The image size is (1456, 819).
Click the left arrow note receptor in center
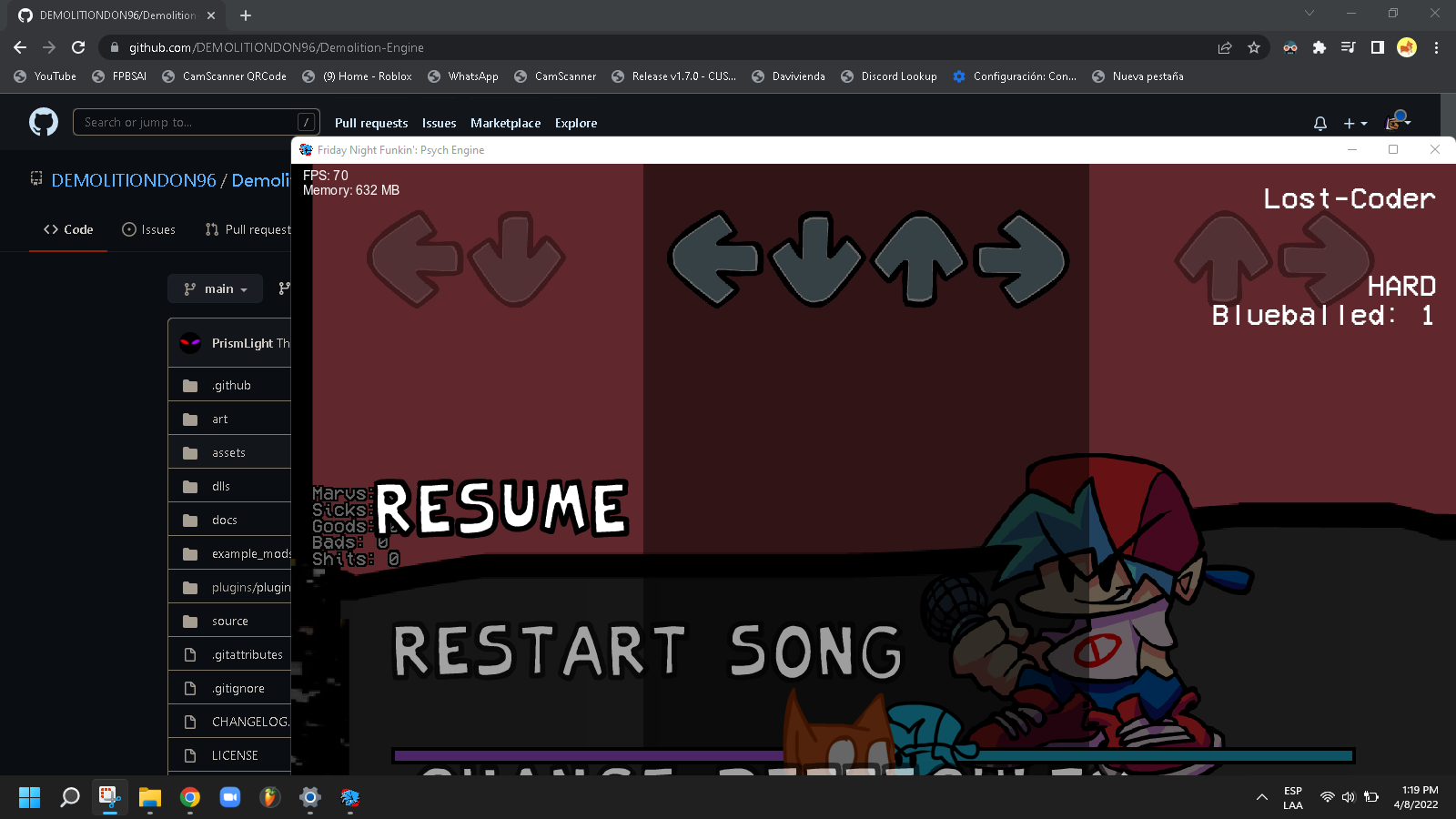(x=715, y=259)
